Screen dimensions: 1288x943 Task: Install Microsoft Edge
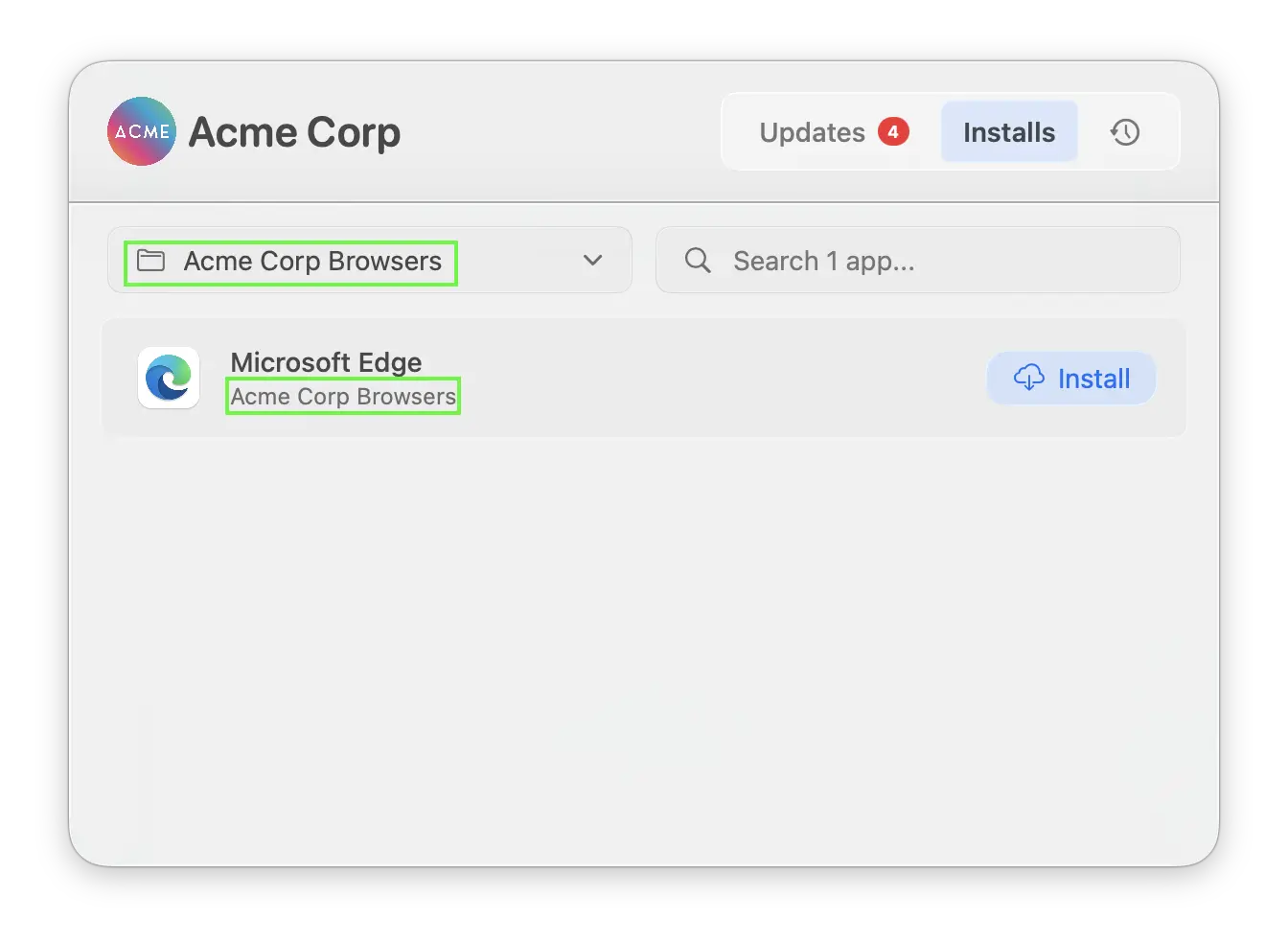(x=1071, y=379)
